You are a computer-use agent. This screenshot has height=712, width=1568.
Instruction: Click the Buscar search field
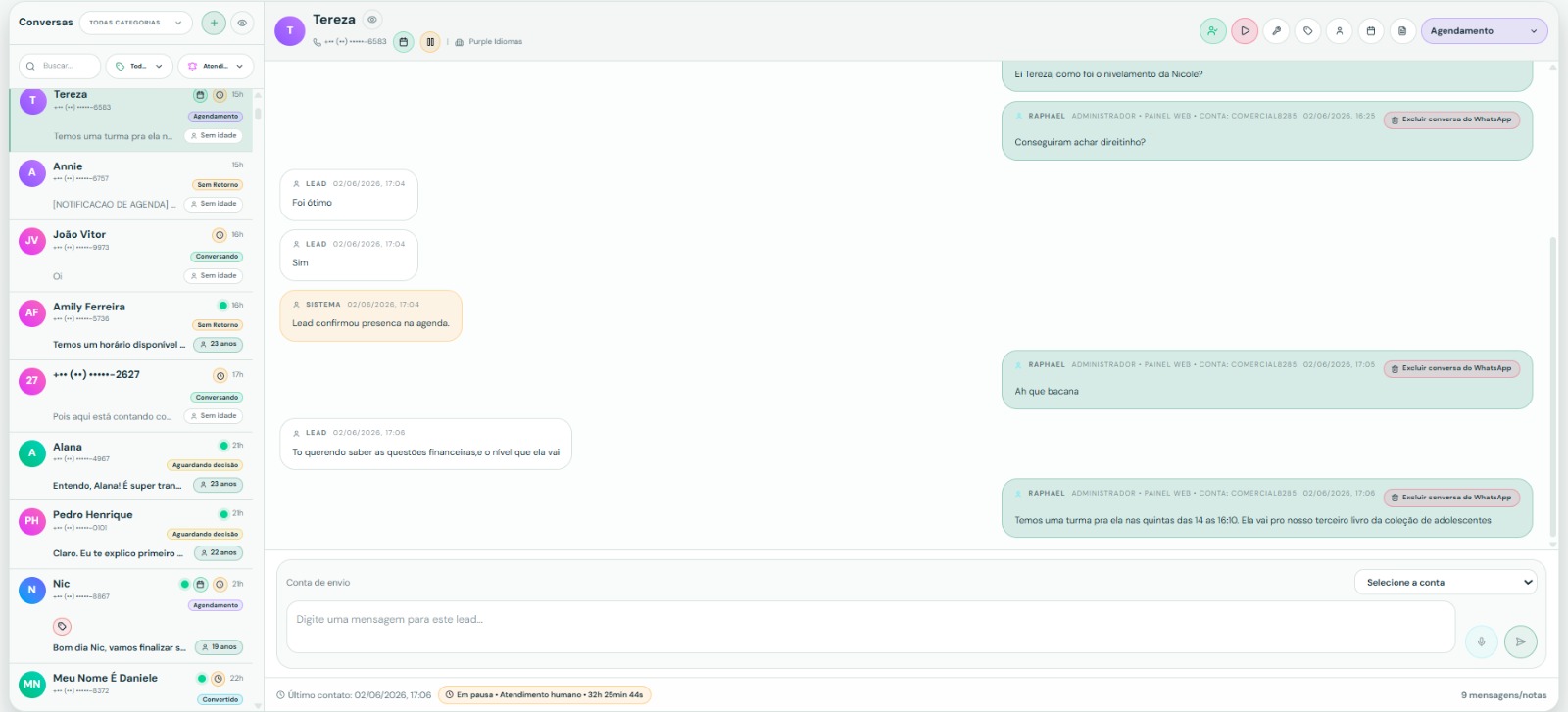tap(60, 67)
